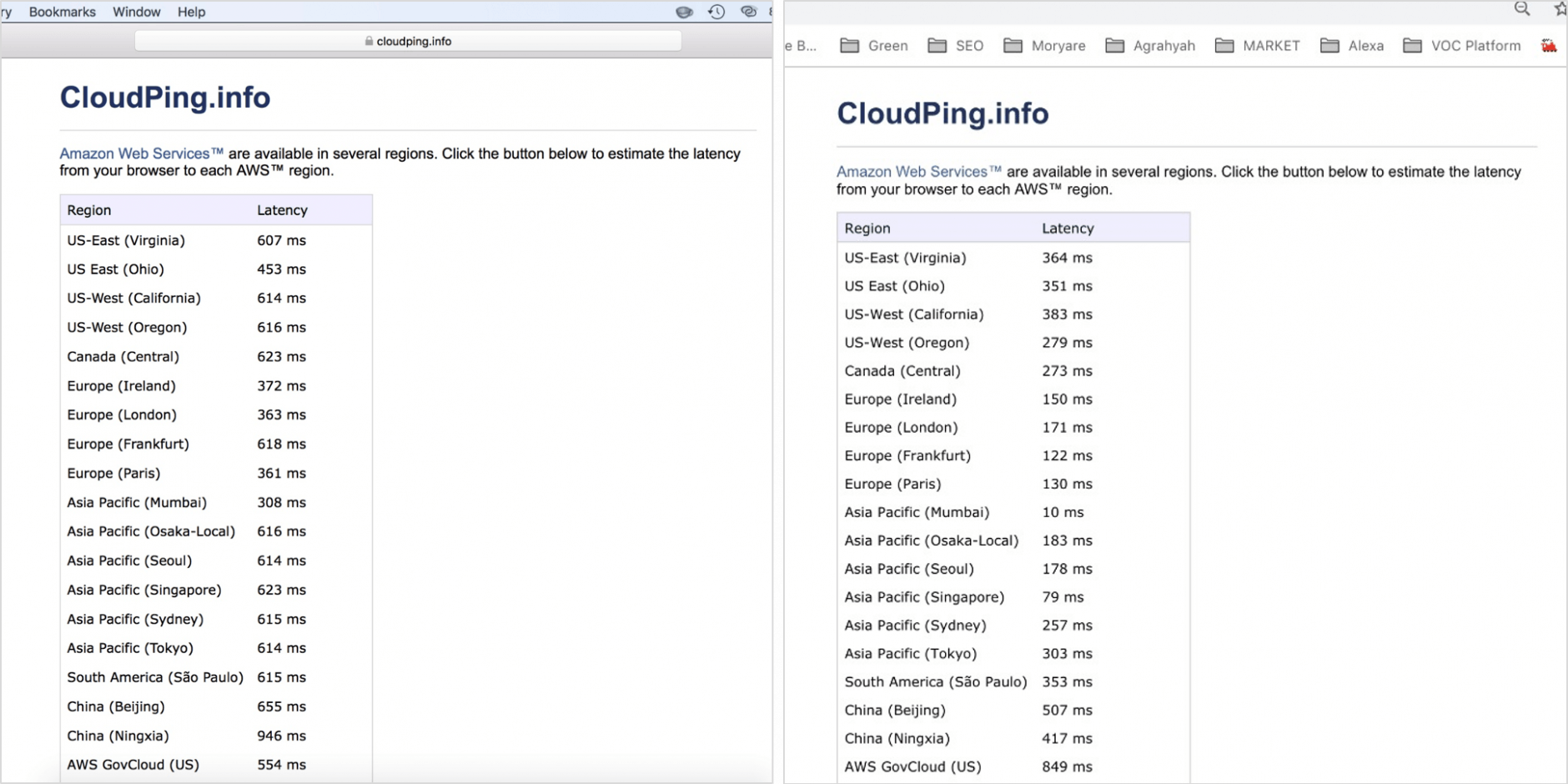Image resolution: width=1568 pixels, height=784 pixels.
Task: Select Asia Pacific (Singapore) in left table
Action: [144, 591]
